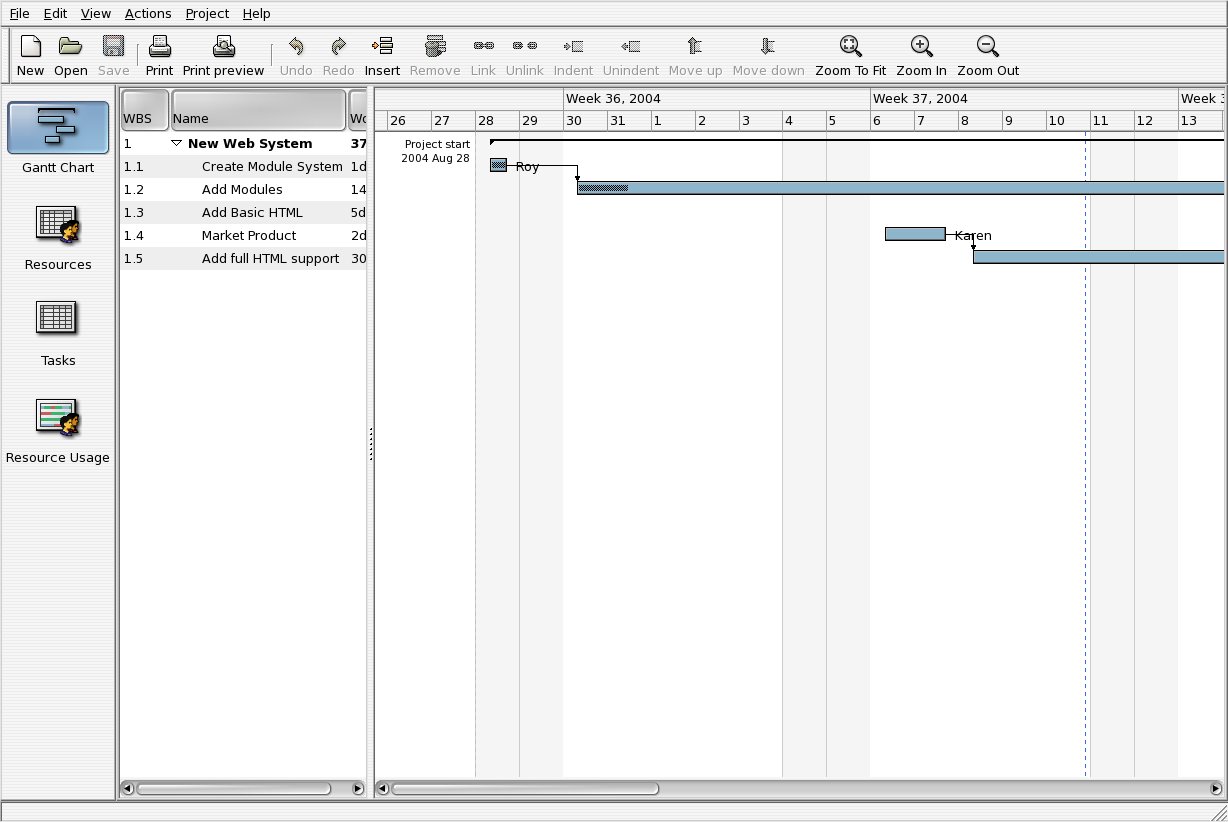Collapse the New Web System task group

point(177,144)
